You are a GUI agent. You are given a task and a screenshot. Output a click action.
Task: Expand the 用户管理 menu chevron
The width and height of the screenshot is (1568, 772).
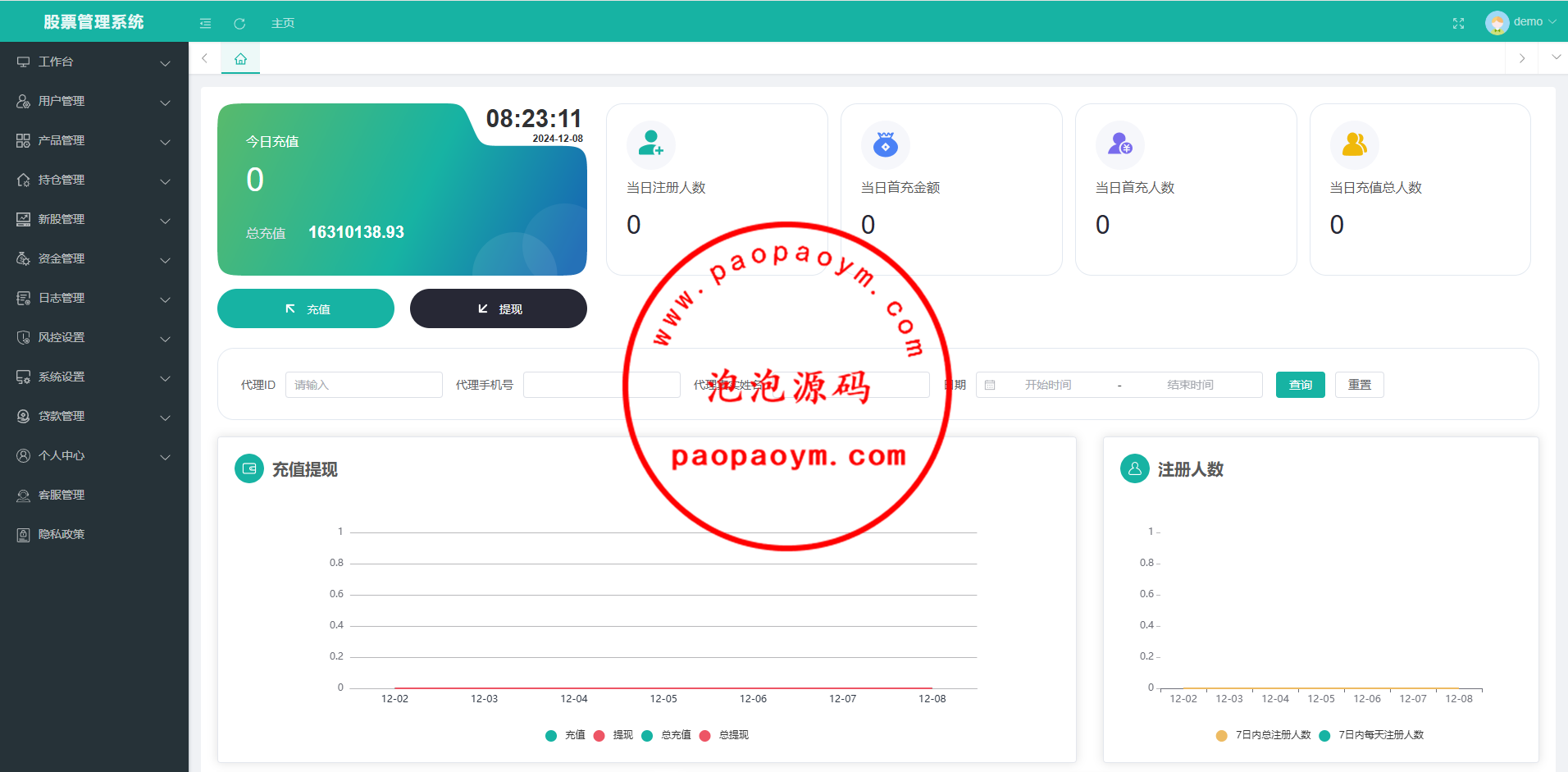point(165,103)
